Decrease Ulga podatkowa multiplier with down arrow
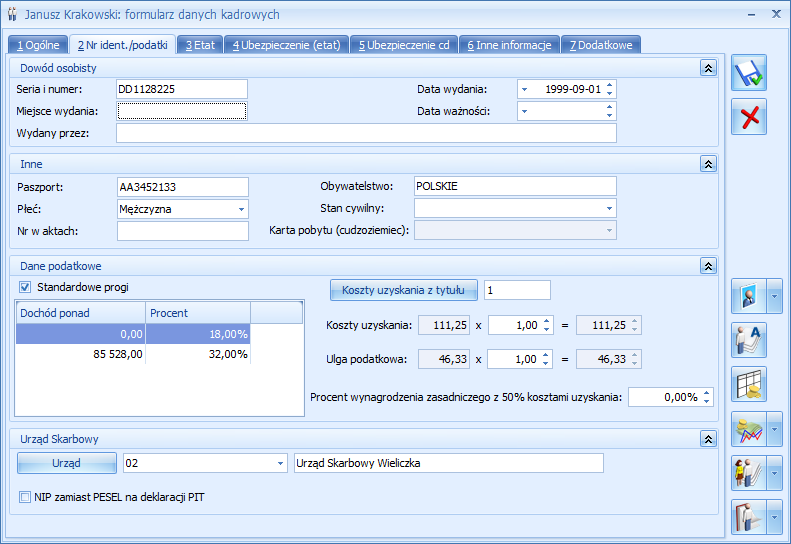Screen dimensions: 791x544 (x=545, y=363)
